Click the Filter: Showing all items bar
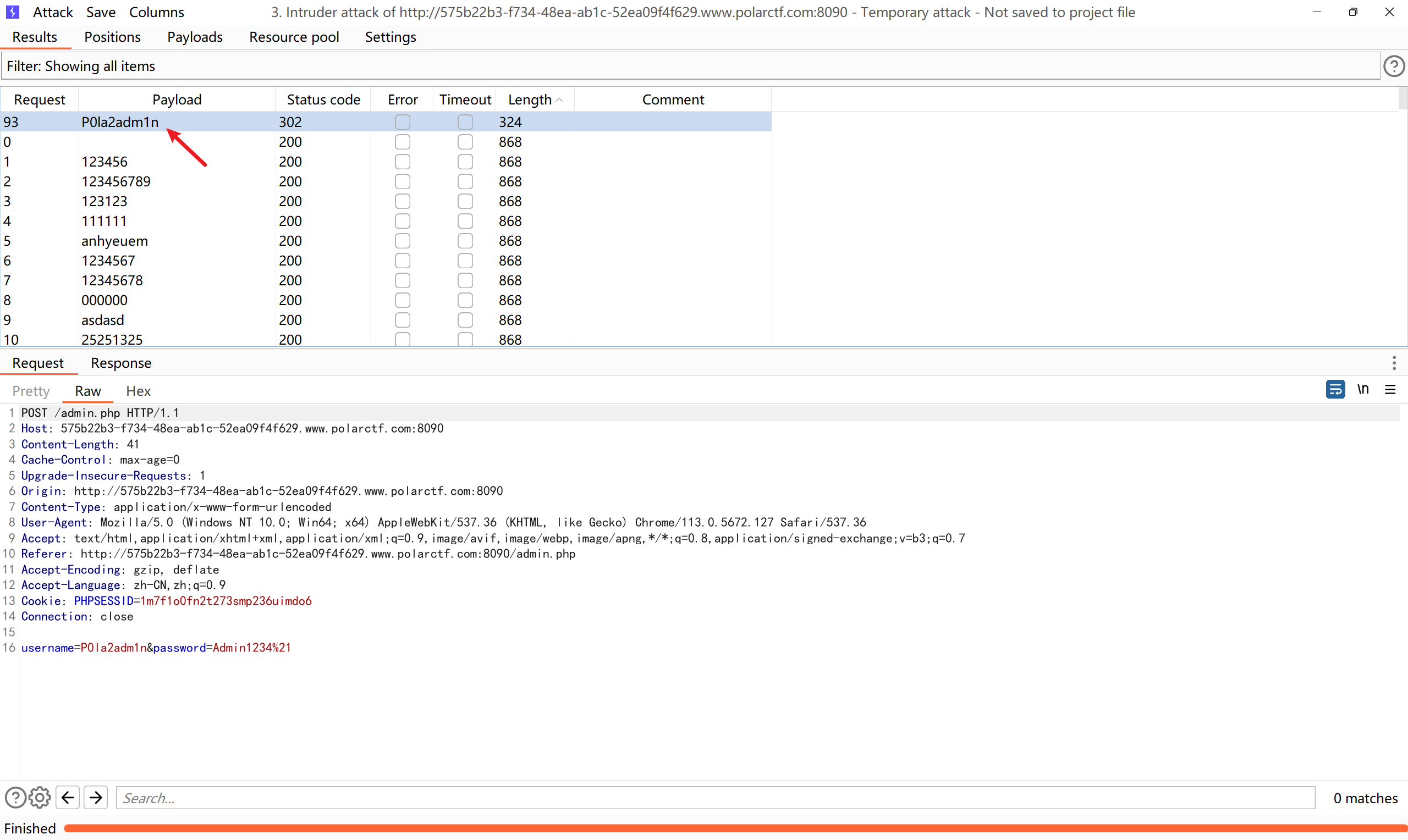The image size is (1408, 840). point(690,66)
